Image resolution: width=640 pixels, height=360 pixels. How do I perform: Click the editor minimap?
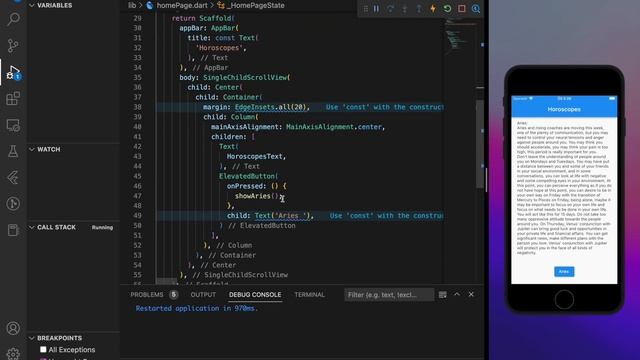point(459,37)
